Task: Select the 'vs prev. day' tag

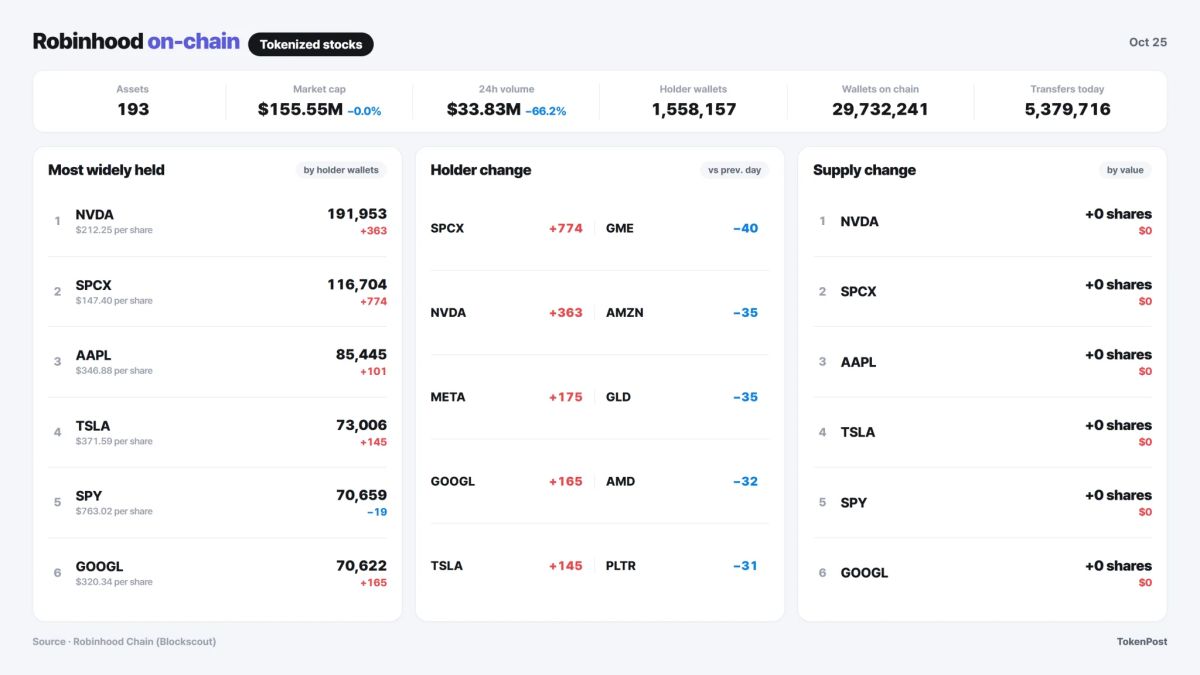Action: 734,170
